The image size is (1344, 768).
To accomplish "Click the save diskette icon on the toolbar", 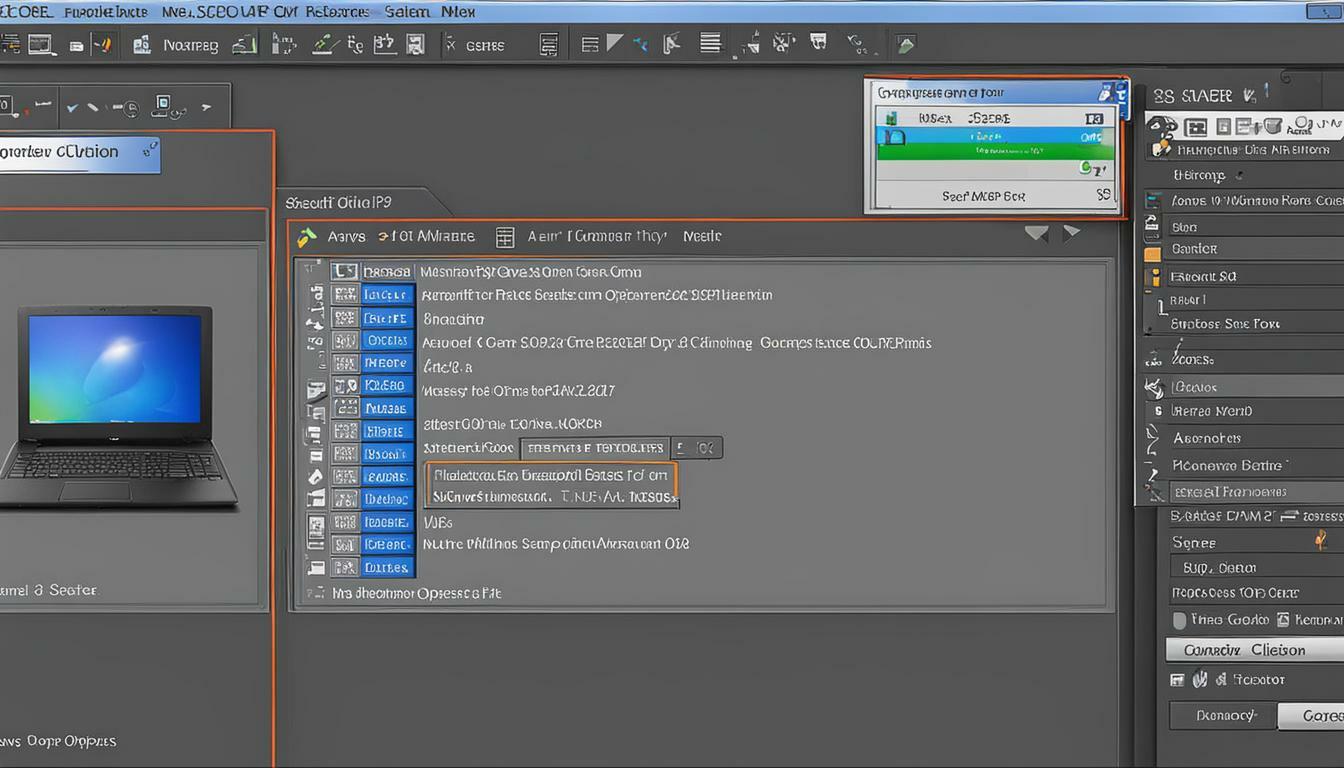I will tap(414, 44).
